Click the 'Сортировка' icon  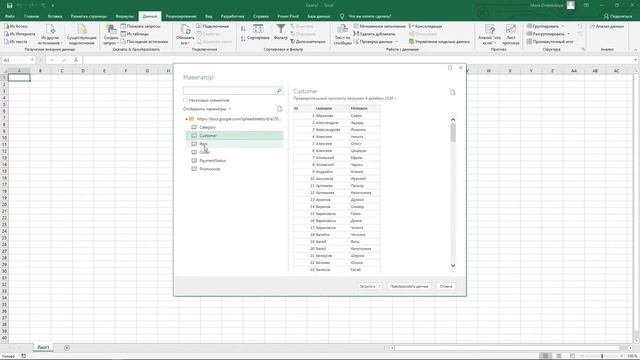coord(258,32)
